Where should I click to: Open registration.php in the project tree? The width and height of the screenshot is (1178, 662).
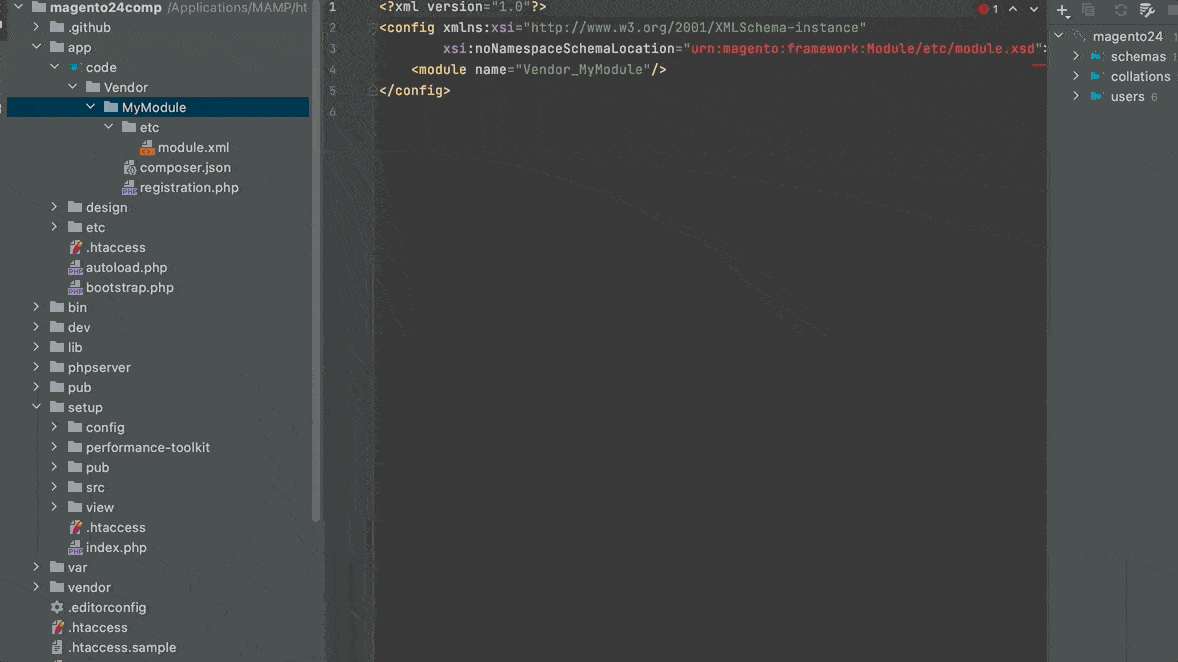[x=188, y=187]
